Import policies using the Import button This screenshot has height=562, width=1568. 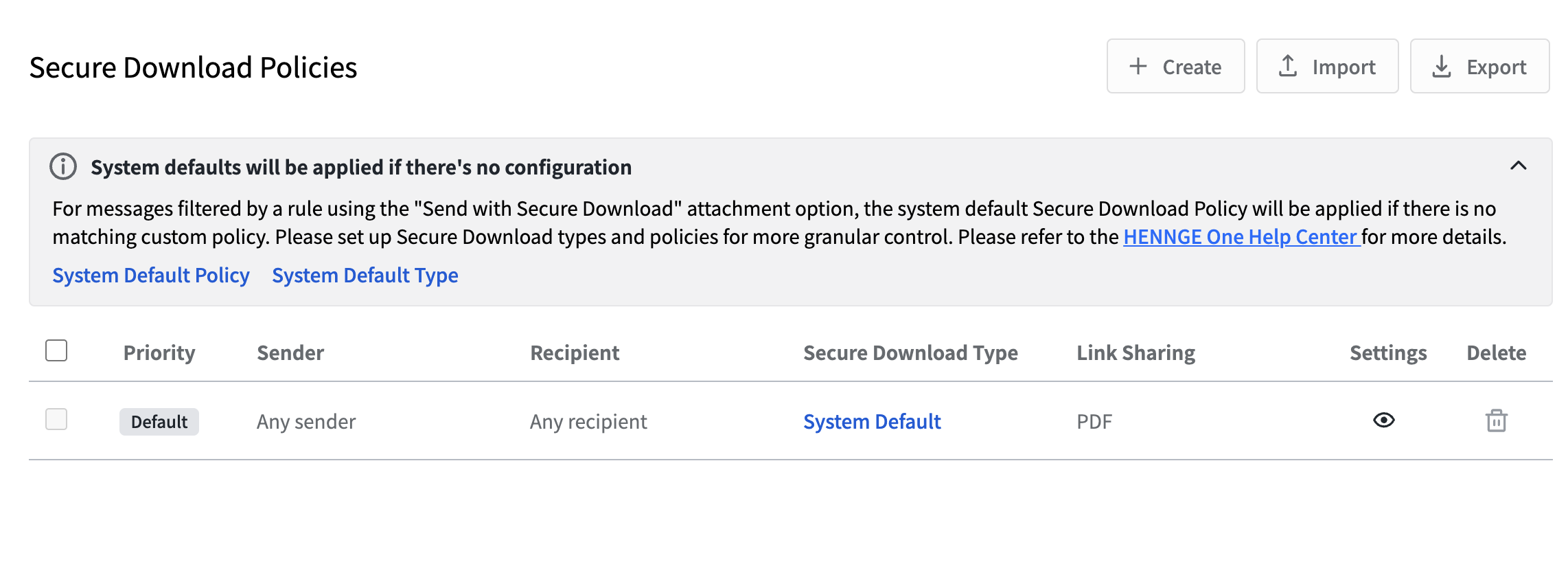click(1327, 66)
